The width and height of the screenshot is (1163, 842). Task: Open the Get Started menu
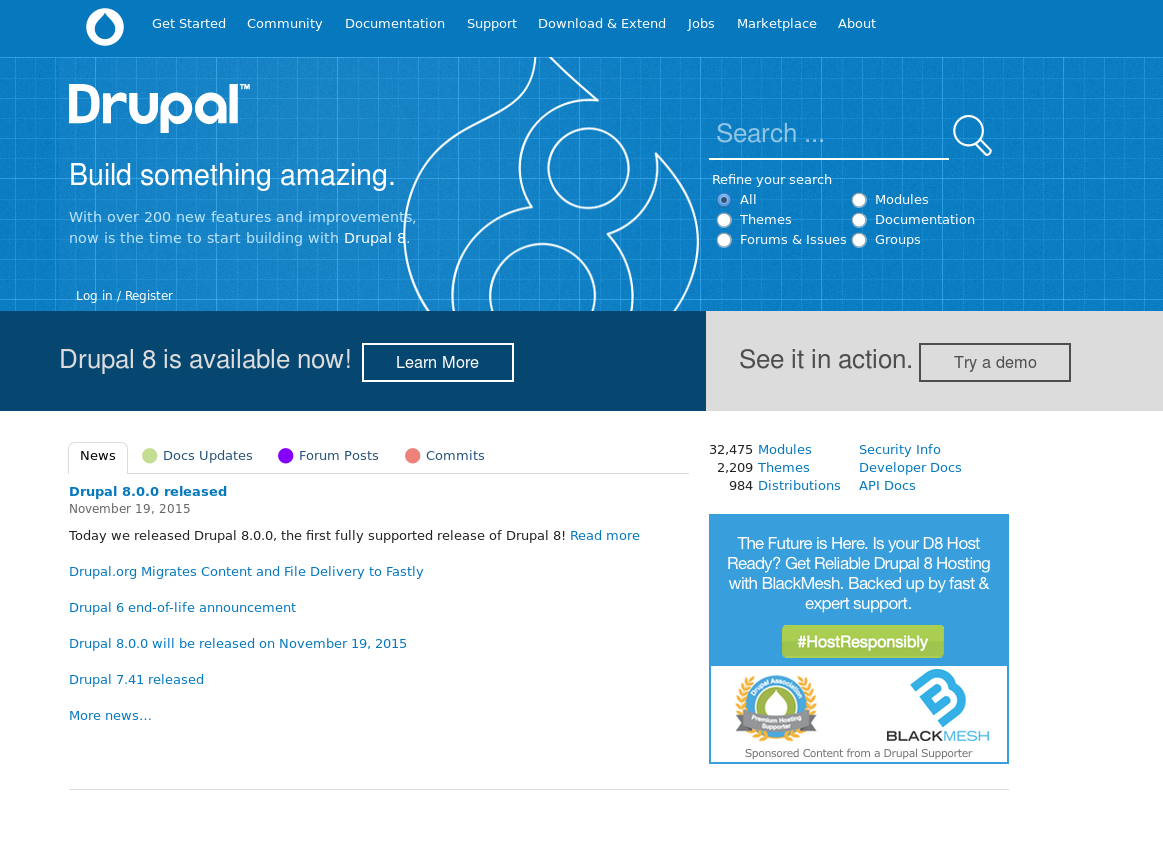(188, 24)
